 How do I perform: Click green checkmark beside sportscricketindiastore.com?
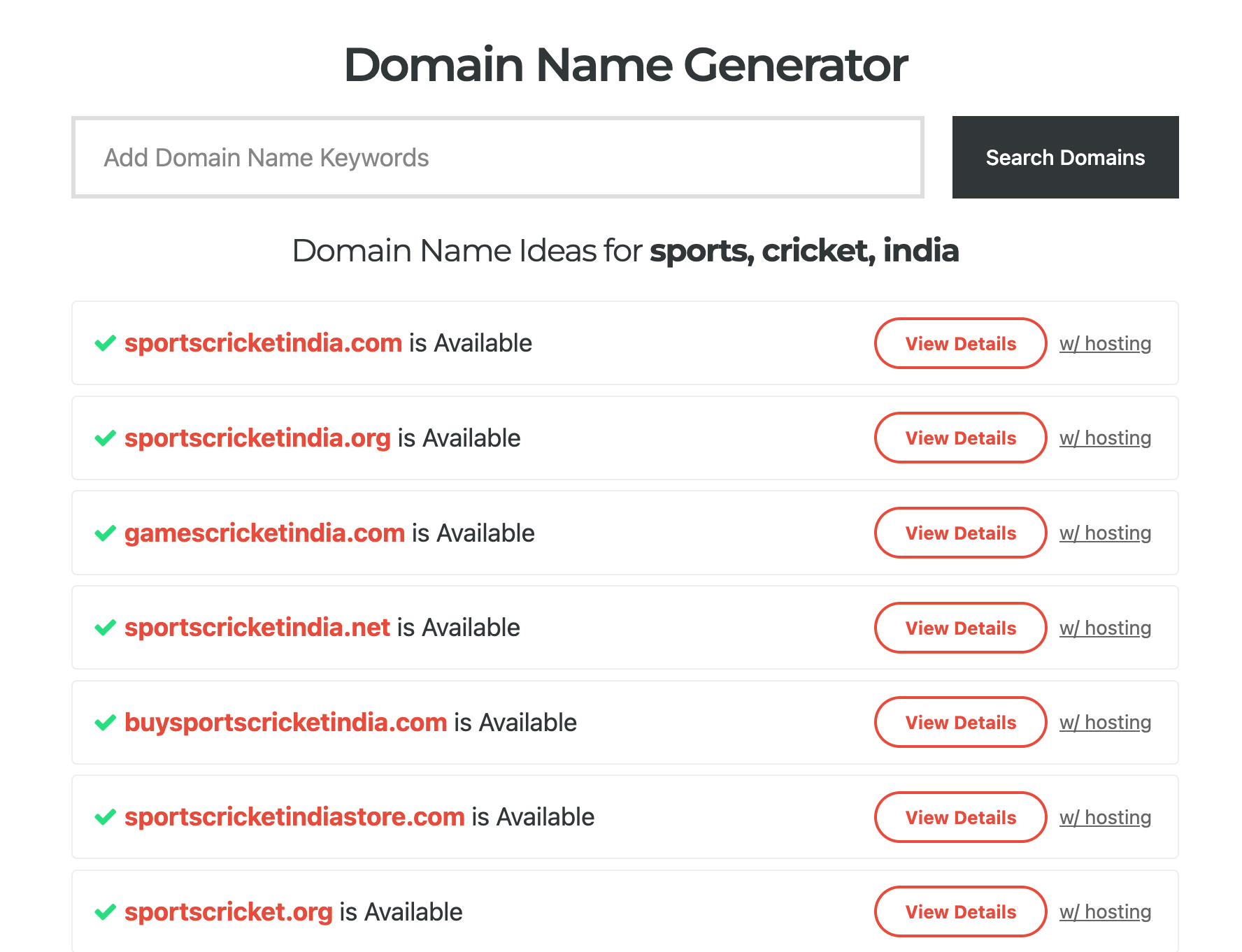tap(105, 817)
